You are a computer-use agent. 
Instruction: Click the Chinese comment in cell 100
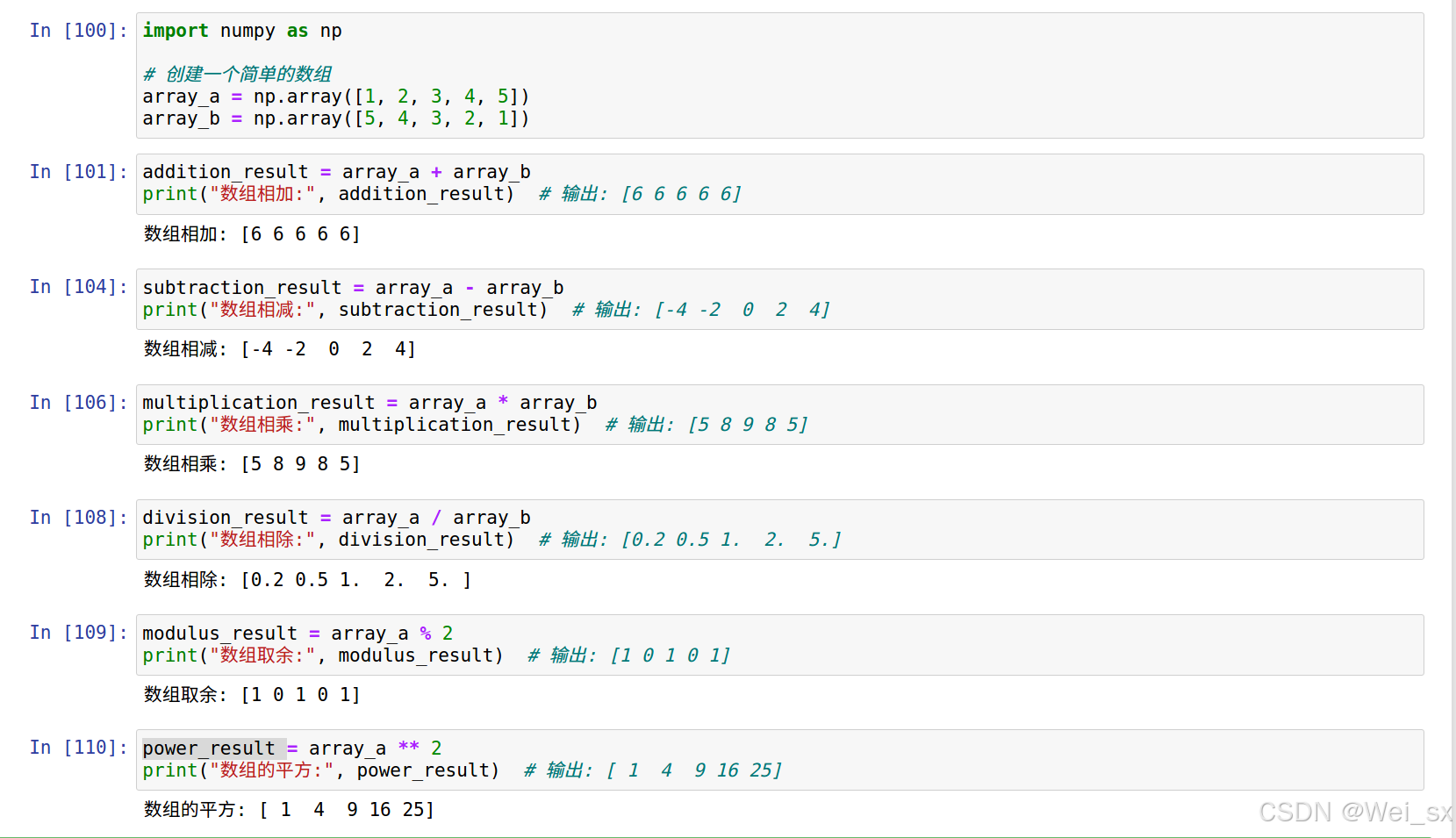237,75
